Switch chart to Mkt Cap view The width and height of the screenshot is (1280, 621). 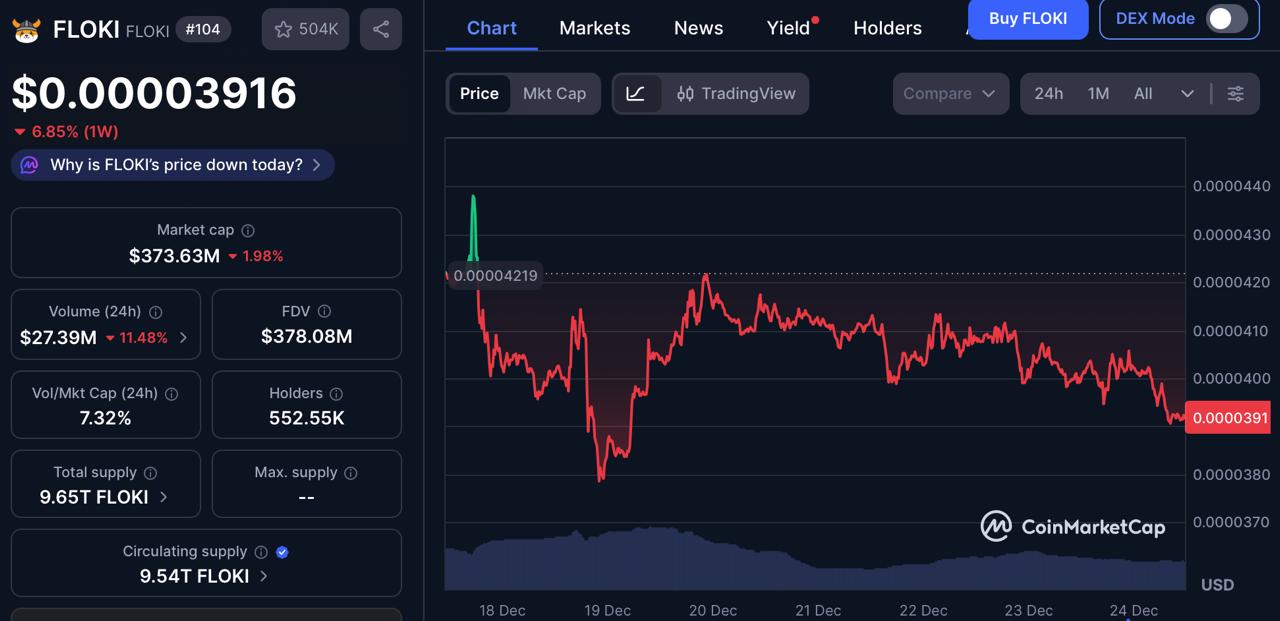(x=554, y=93)
